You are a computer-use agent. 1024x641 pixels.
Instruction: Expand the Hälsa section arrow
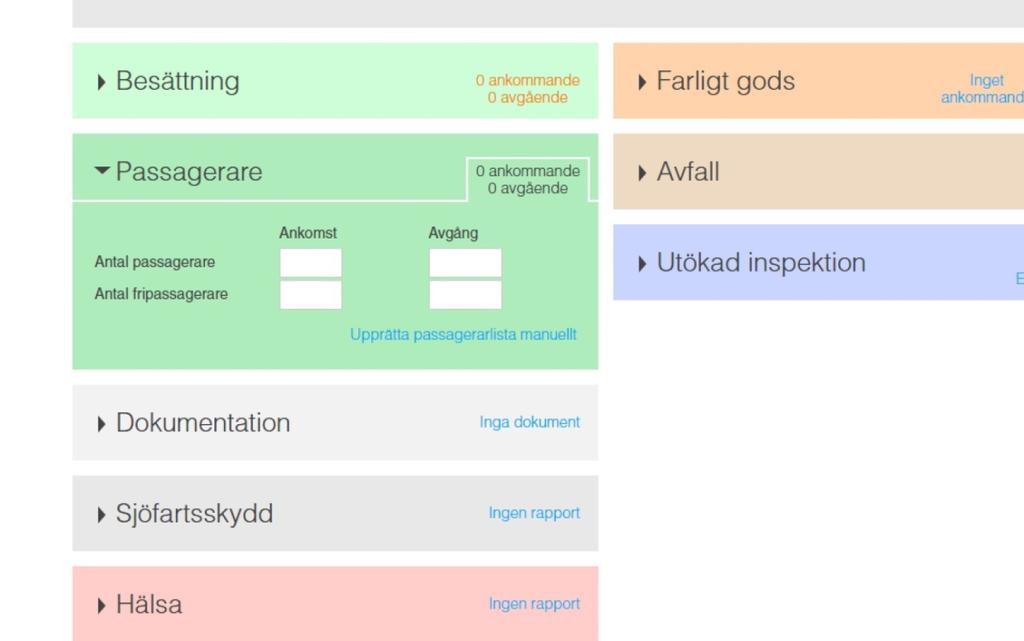coord(101,606)
